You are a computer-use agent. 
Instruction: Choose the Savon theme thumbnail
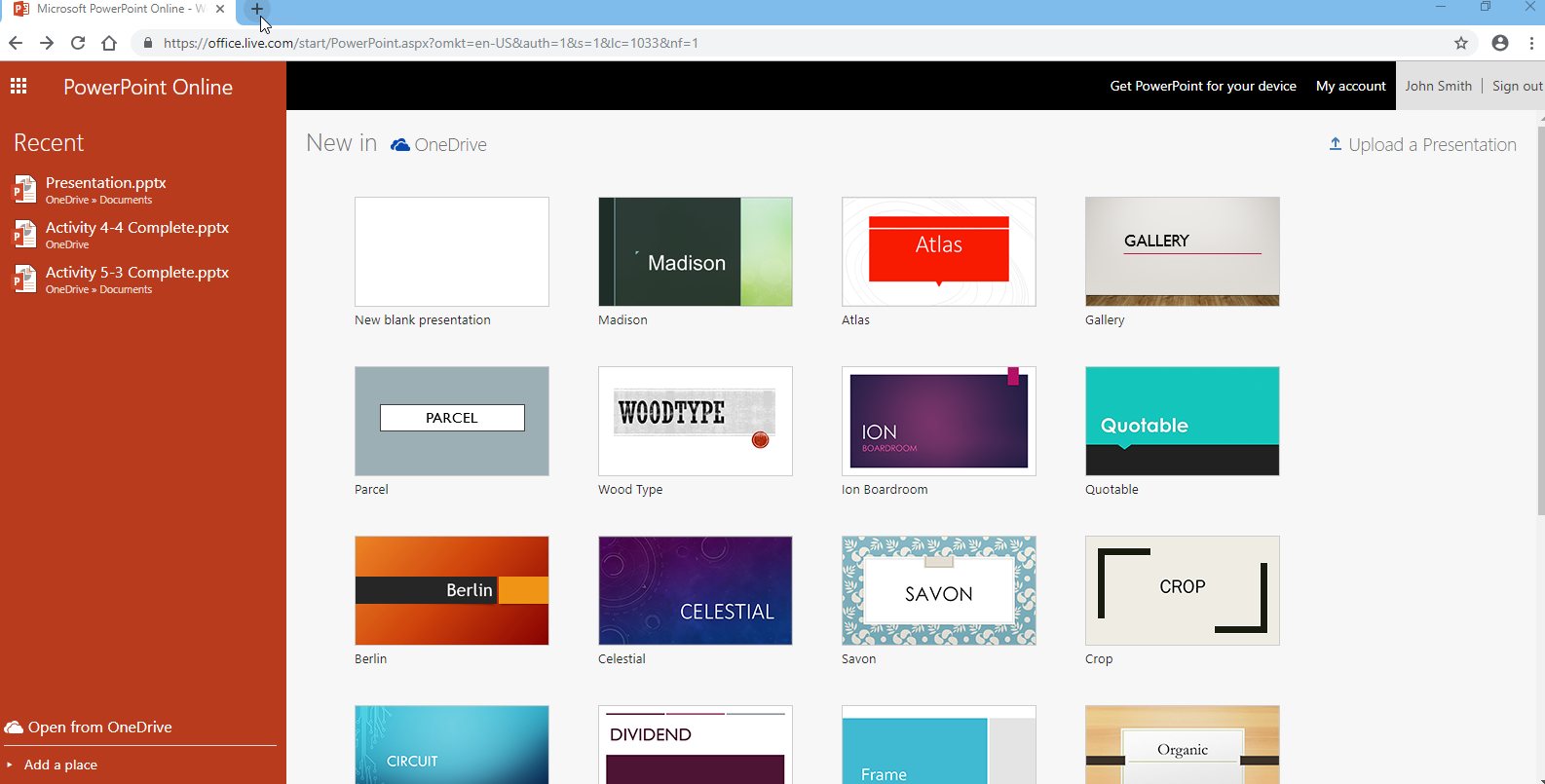click(939, 590)
